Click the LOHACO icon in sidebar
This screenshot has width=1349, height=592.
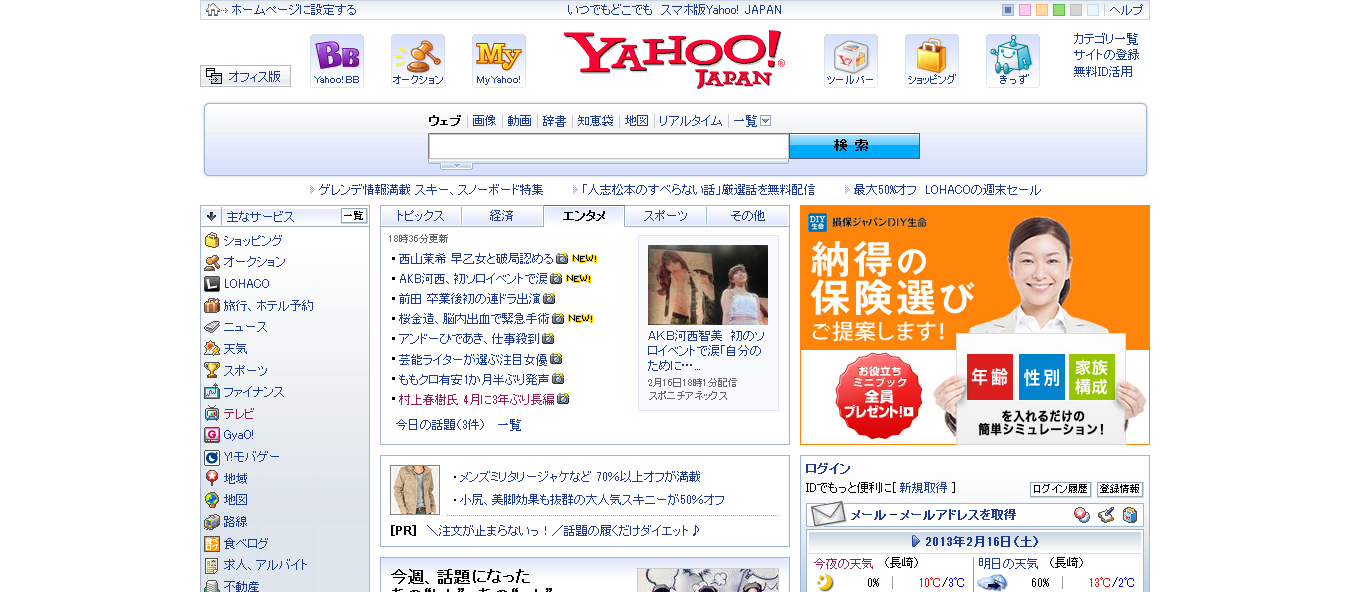(212, 284)
